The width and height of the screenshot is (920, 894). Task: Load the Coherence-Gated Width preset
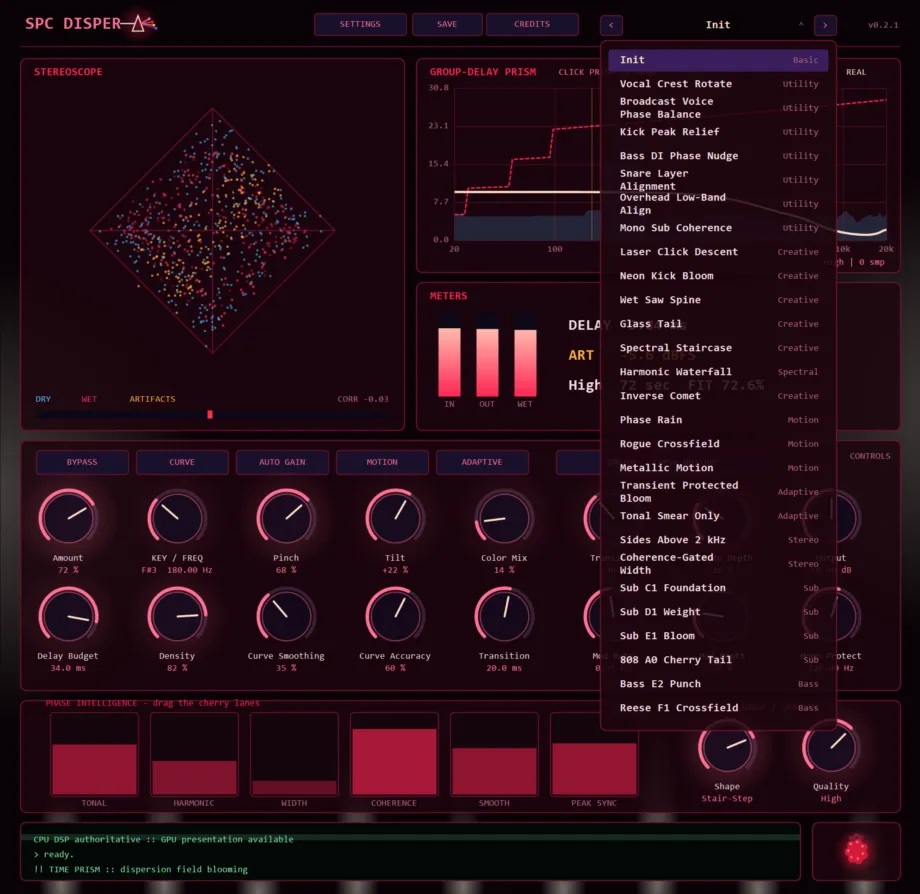pyautogui.click(x=718, y=564)
